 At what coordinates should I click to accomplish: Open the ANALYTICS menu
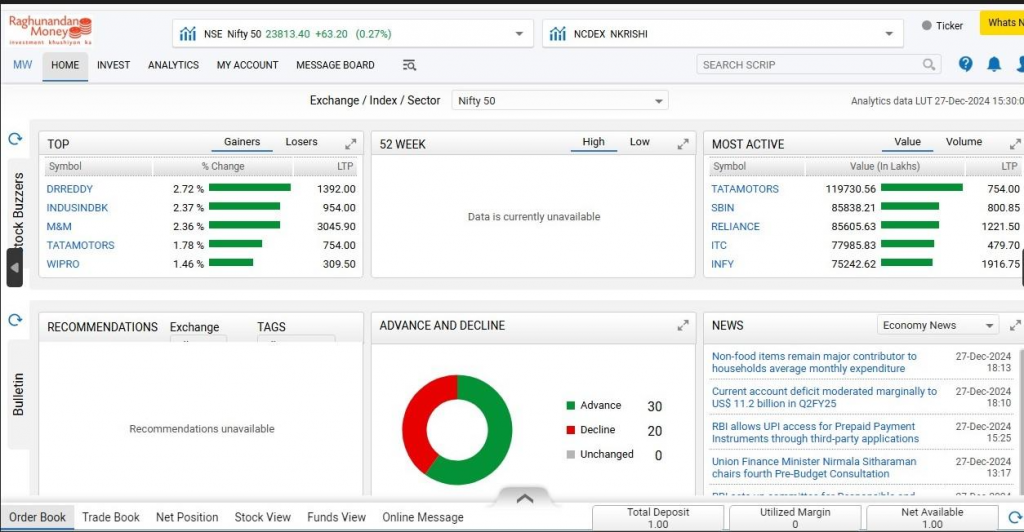click(x=173, y=65)
